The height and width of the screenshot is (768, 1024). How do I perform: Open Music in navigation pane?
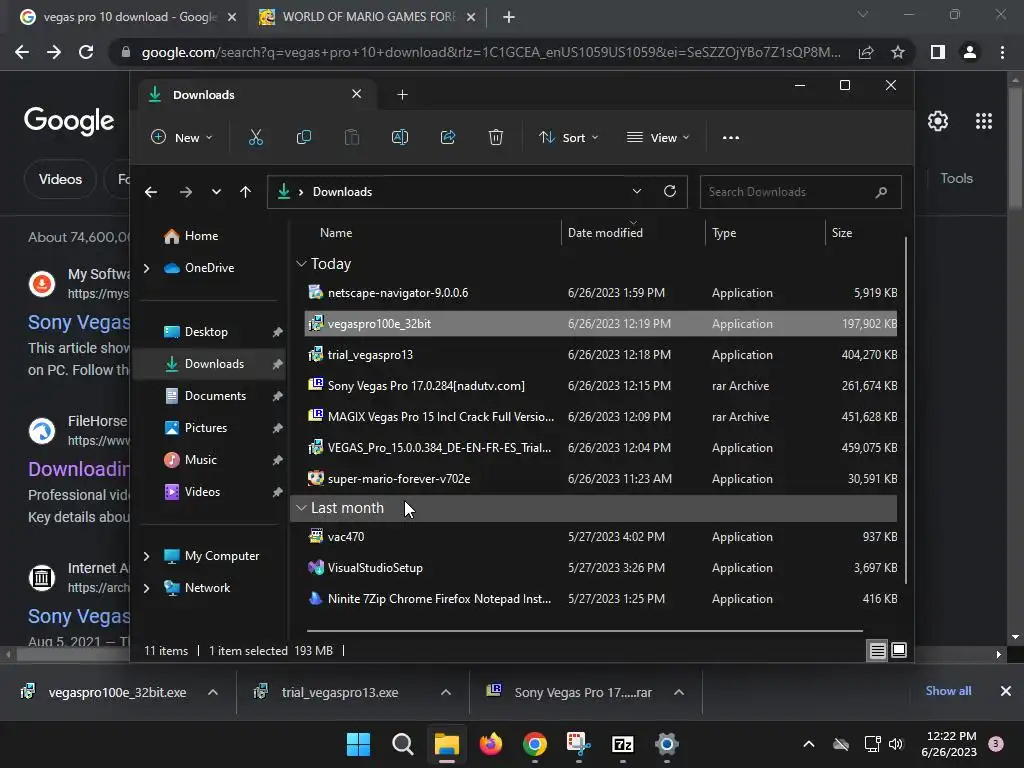pyautogui.click(x=200, y=460)
